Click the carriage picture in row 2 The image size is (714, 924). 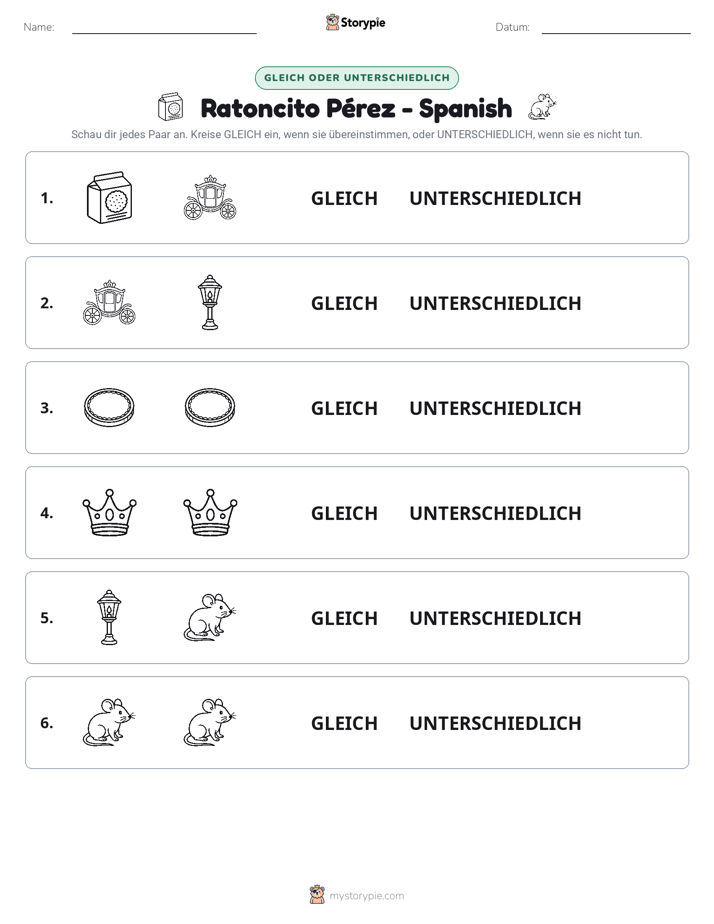(x=109, y=302)
